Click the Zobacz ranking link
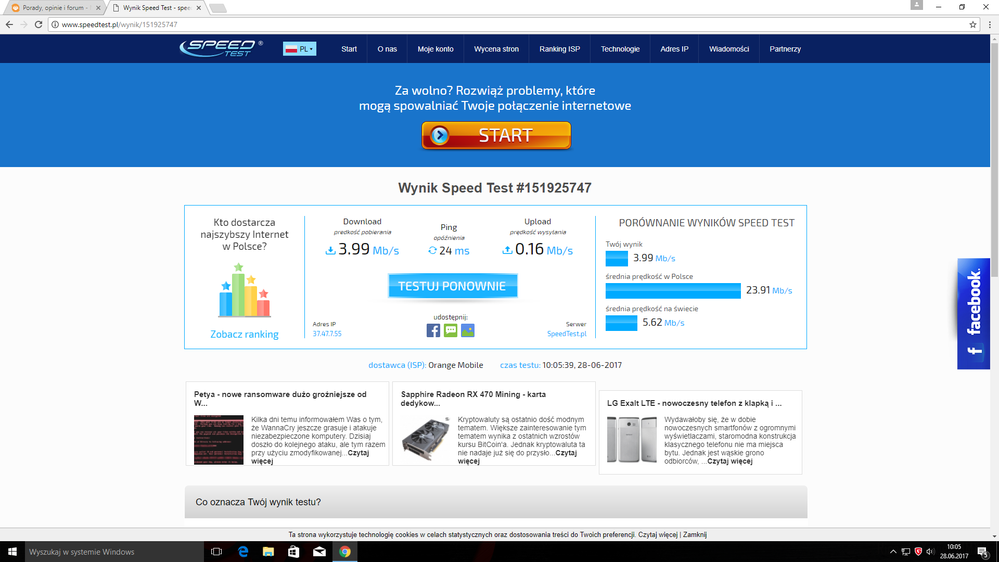The width and height of the screenshot is (999, 562). (245, 334)
